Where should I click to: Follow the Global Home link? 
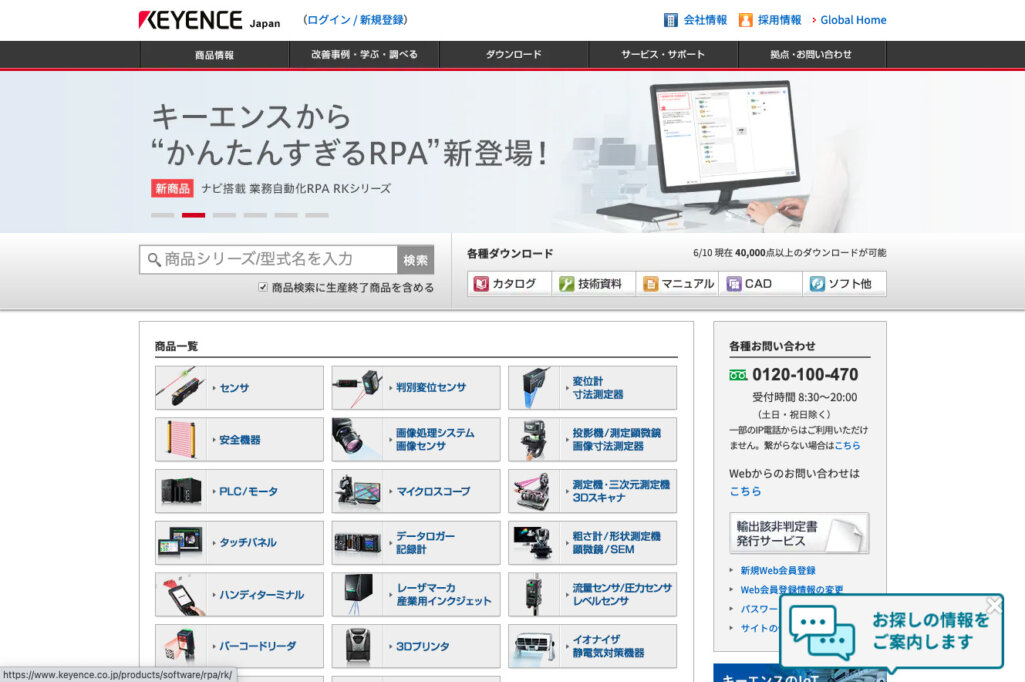(x=853, y=20)
